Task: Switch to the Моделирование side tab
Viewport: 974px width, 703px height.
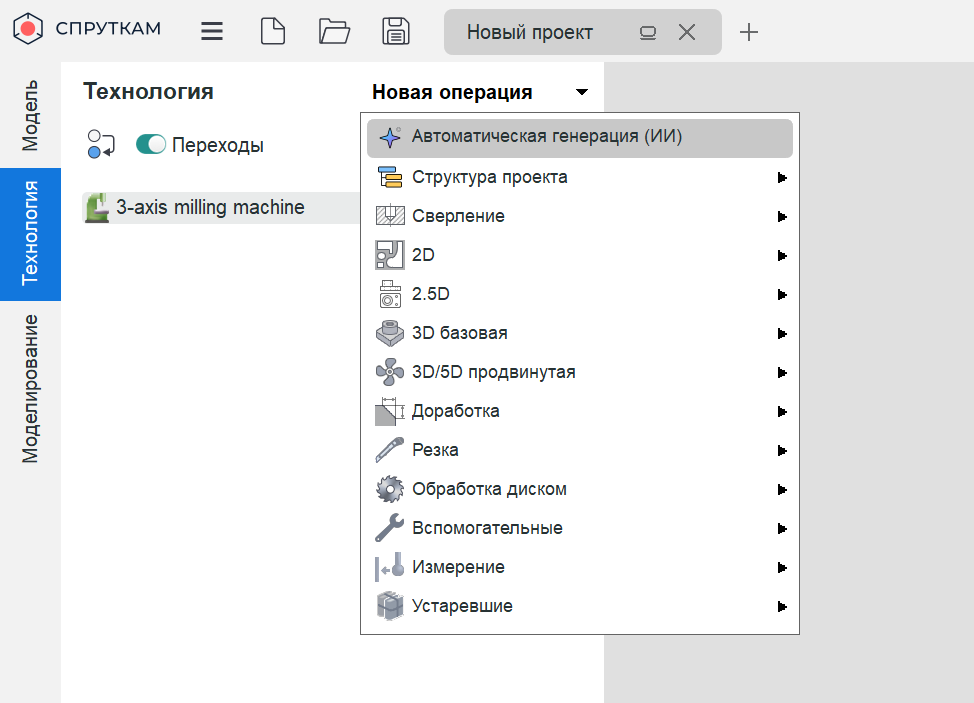Action: click(30, 388)
